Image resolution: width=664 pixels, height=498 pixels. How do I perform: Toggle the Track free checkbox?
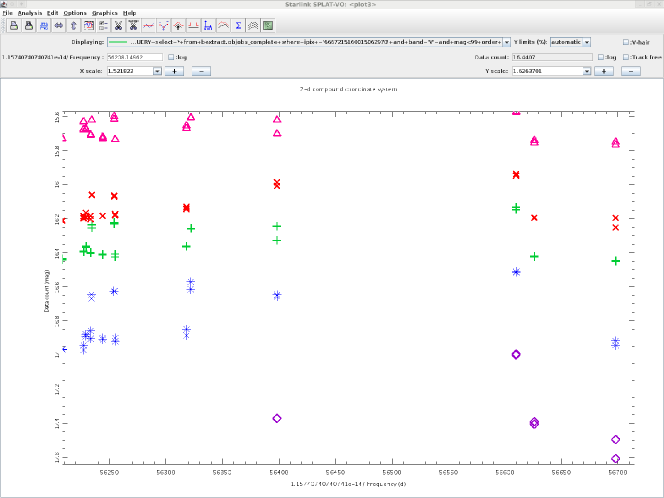coord(626,57)
